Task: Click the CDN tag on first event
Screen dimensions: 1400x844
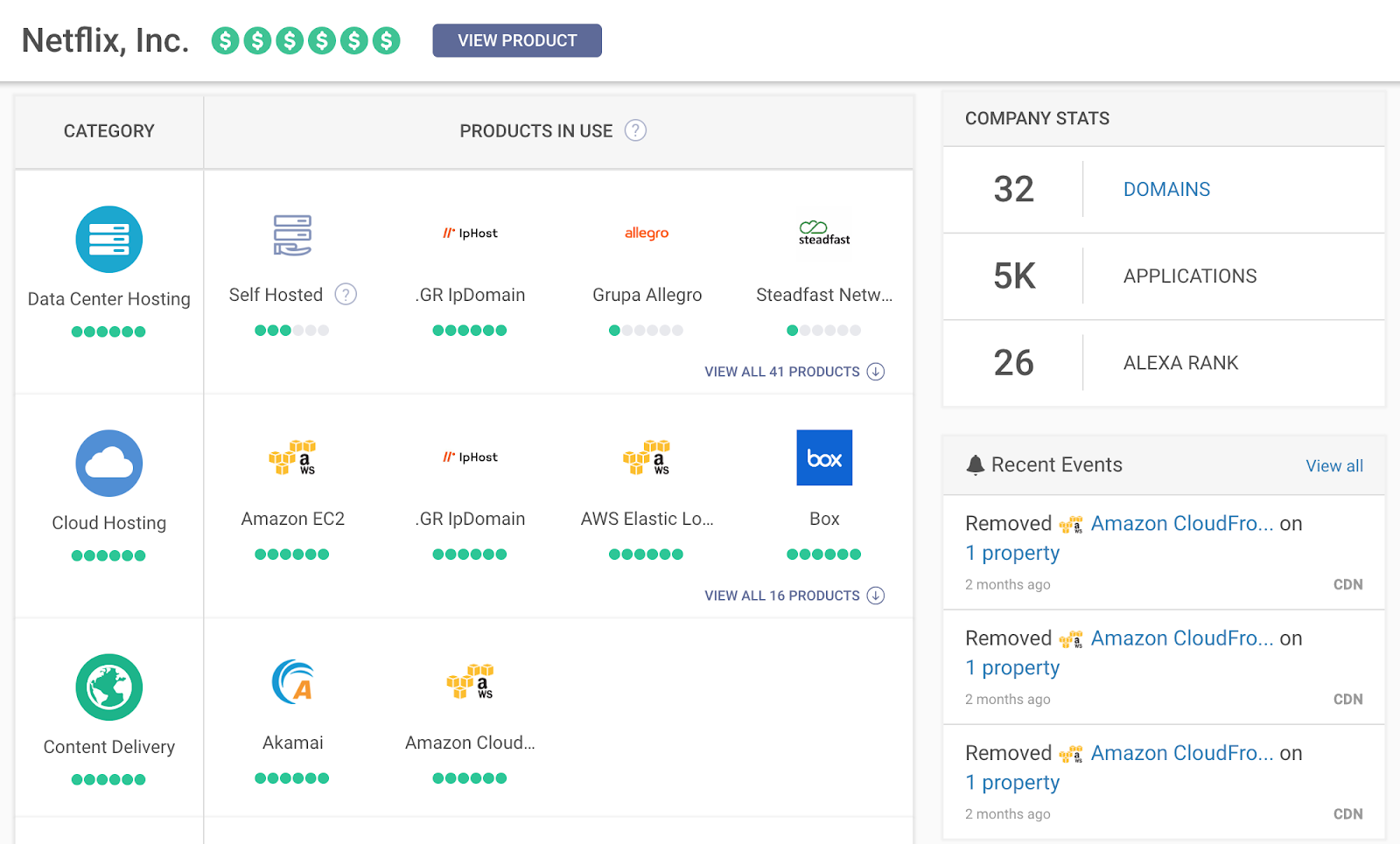Action: 1347,584
